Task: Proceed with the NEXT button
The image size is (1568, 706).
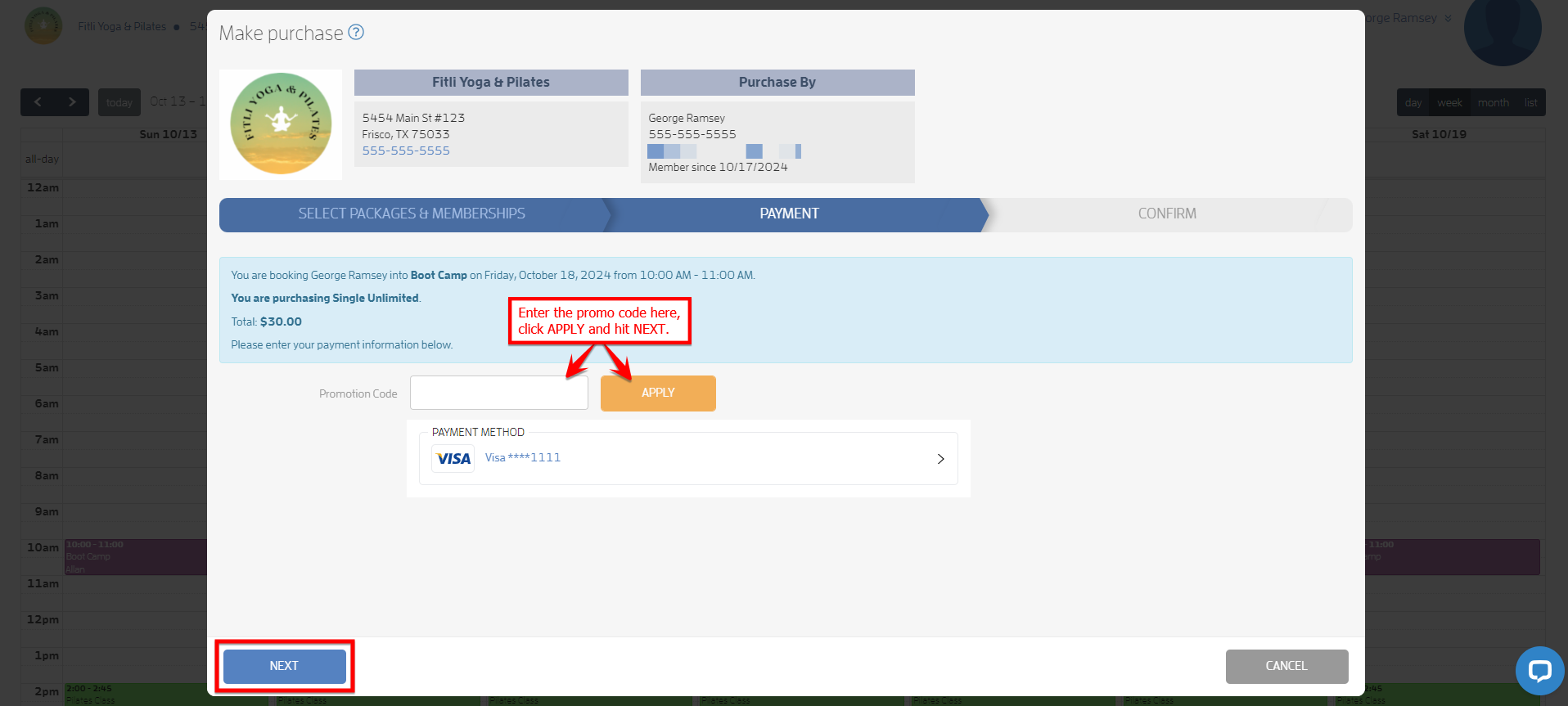Action: (x=285, y=666)
